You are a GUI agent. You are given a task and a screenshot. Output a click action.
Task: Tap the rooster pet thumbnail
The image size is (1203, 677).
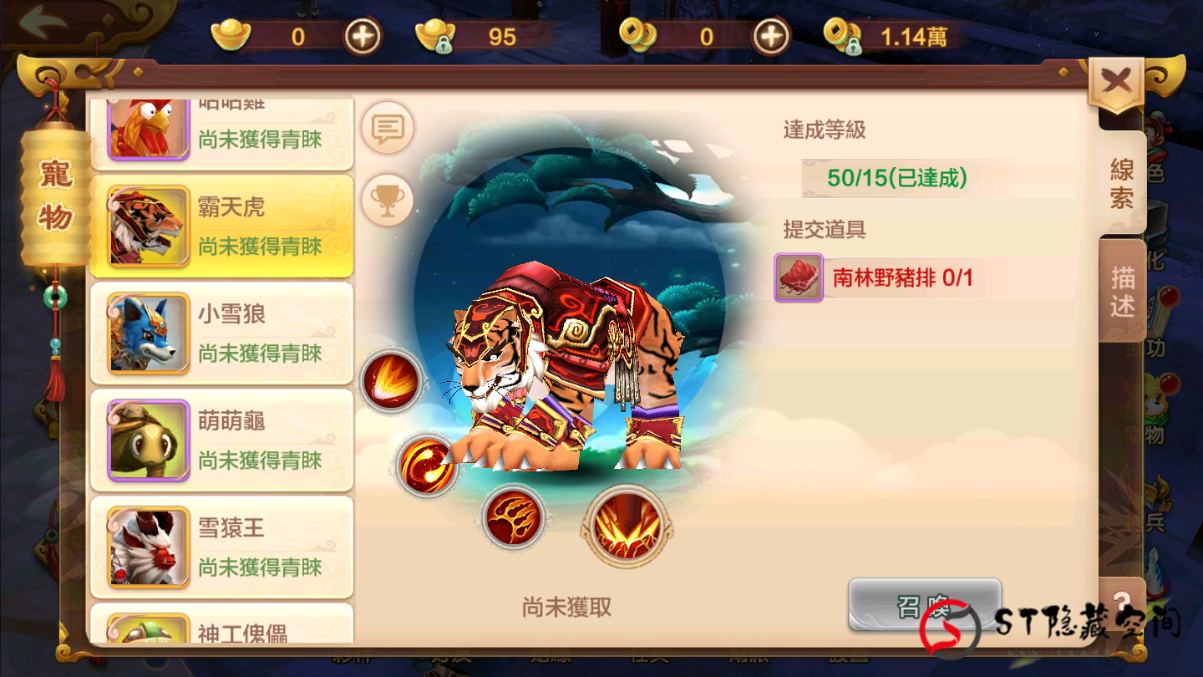[149, 129]
